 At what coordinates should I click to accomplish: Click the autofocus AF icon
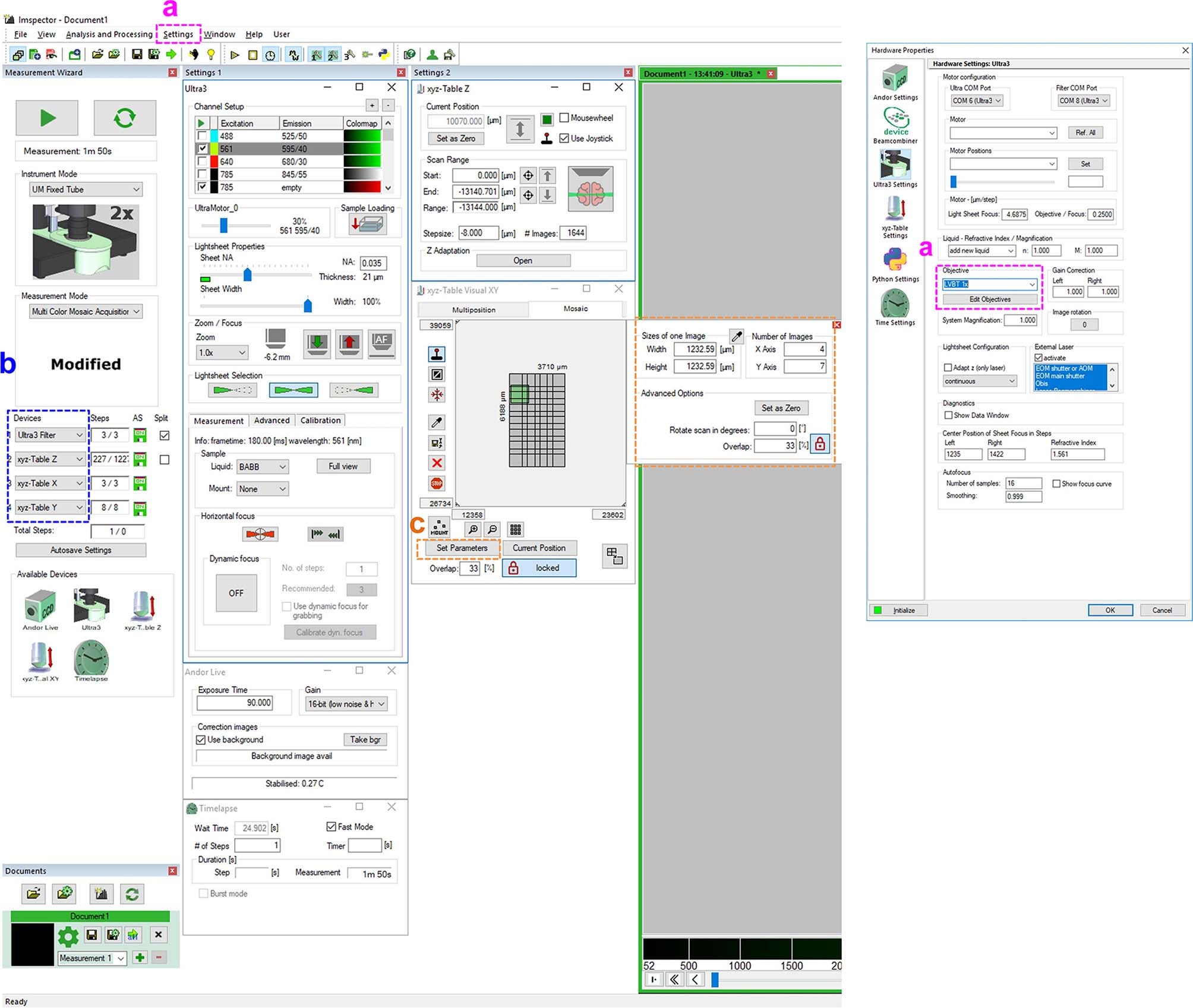381,343
